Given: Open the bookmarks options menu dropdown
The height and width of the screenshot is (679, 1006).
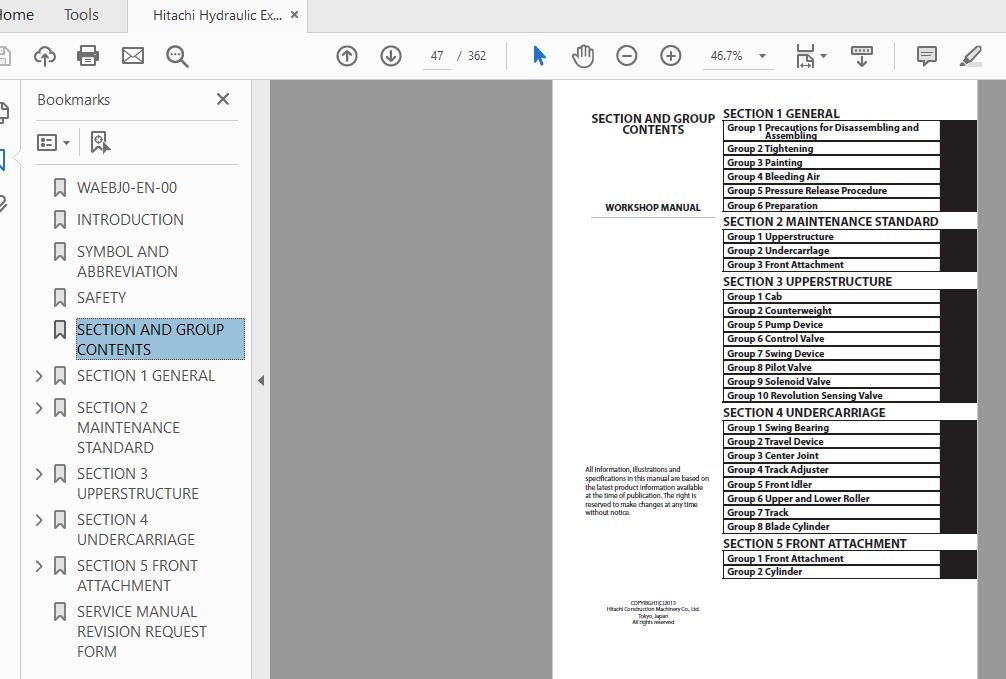Looking at the screenshot, I should pos(53,142).
